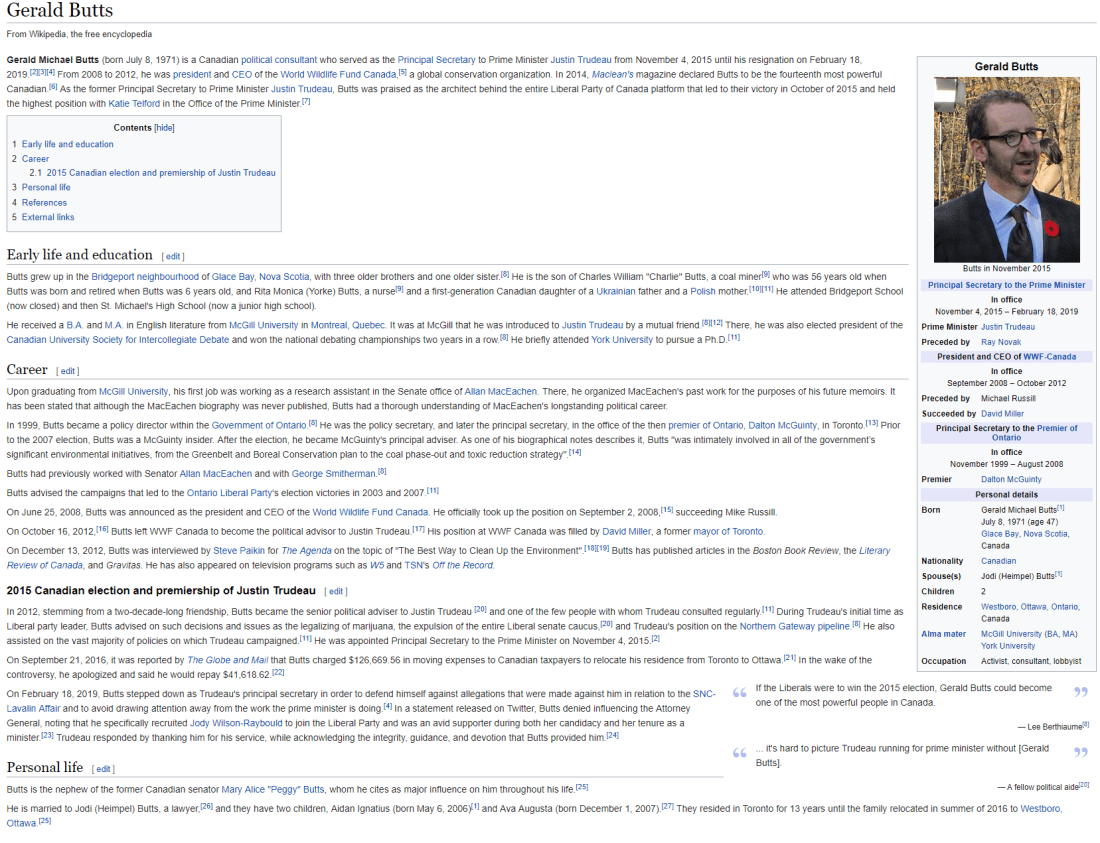Image resolution: width=1100 pixels, height=843 pixels.
Task: Edit the Personal life section
Action: [103, 769]
